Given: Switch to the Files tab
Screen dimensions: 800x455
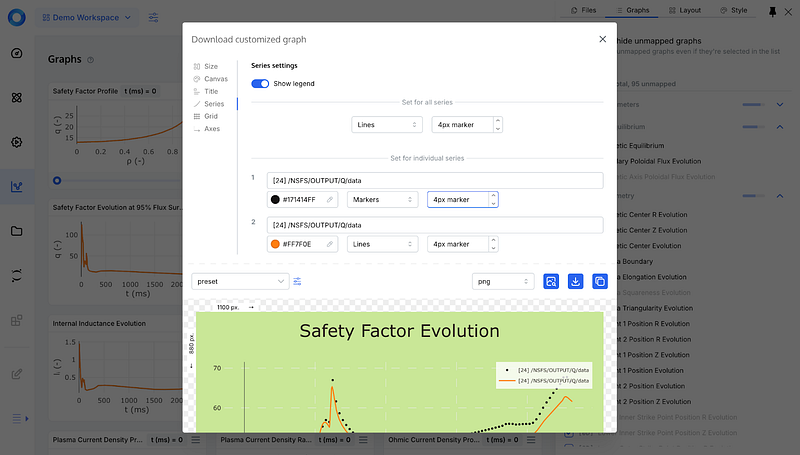Looking at the screenshot, I should [583, 10].
